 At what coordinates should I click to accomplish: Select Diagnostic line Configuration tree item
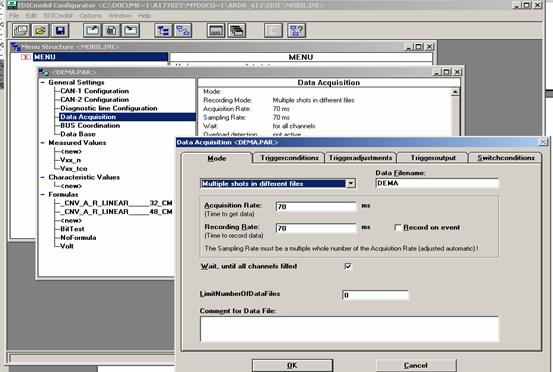(109, 108)
